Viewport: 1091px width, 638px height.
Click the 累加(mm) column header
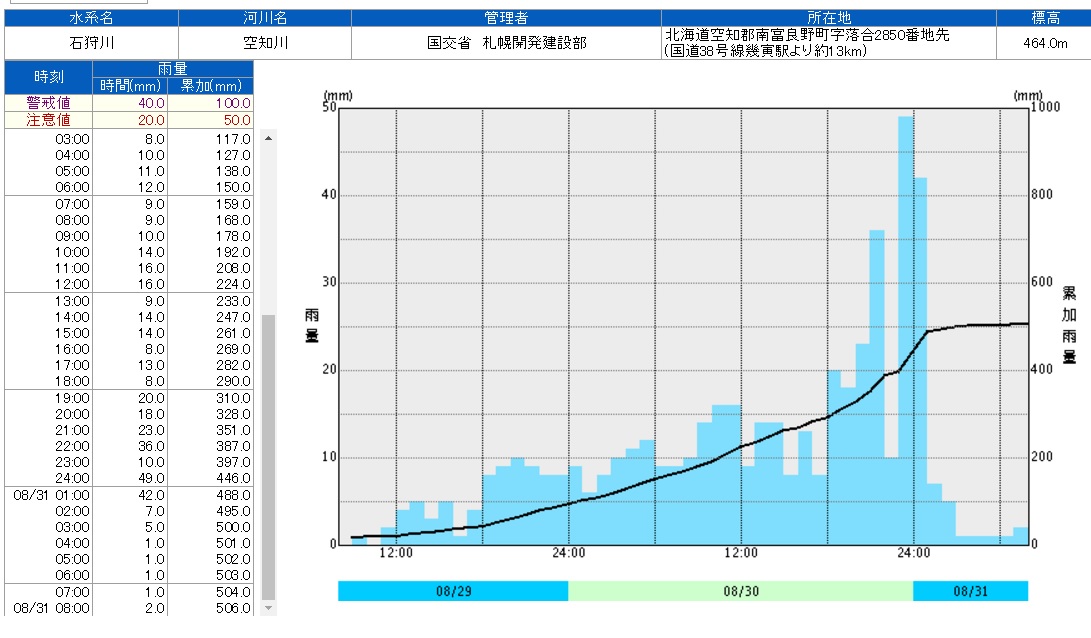[210, 86]
